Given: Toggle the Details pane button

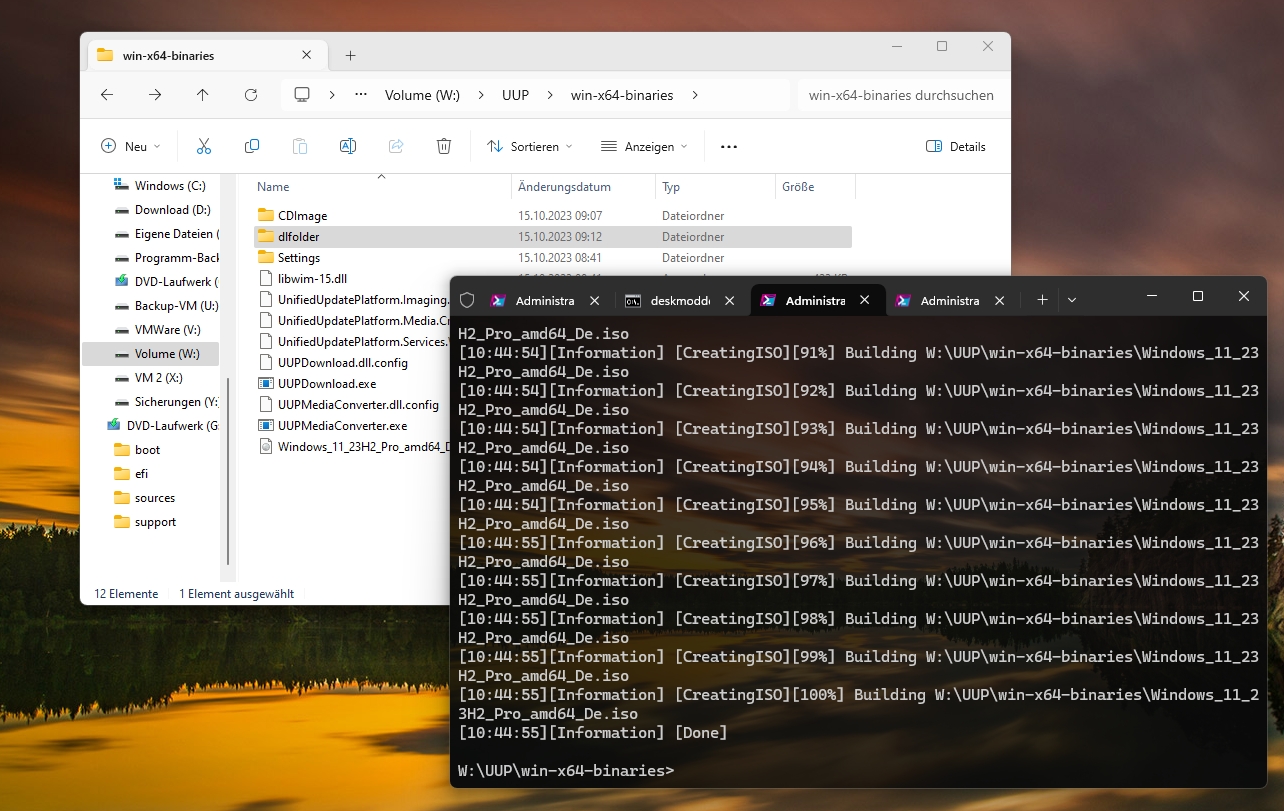Looking at the screenshot, I should click(x=956, y=146).
